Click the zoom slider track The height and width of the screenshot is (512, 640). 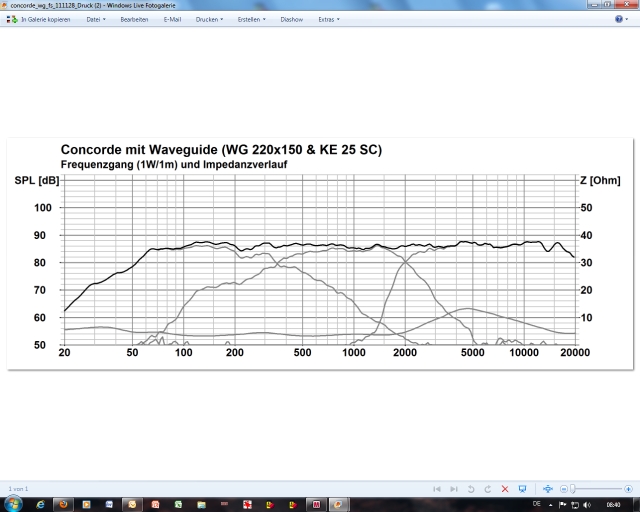[595, 489]
